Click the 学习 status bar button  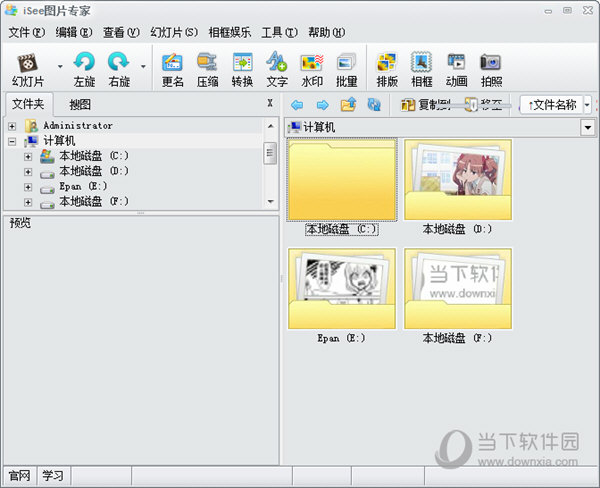coord(53,476)
